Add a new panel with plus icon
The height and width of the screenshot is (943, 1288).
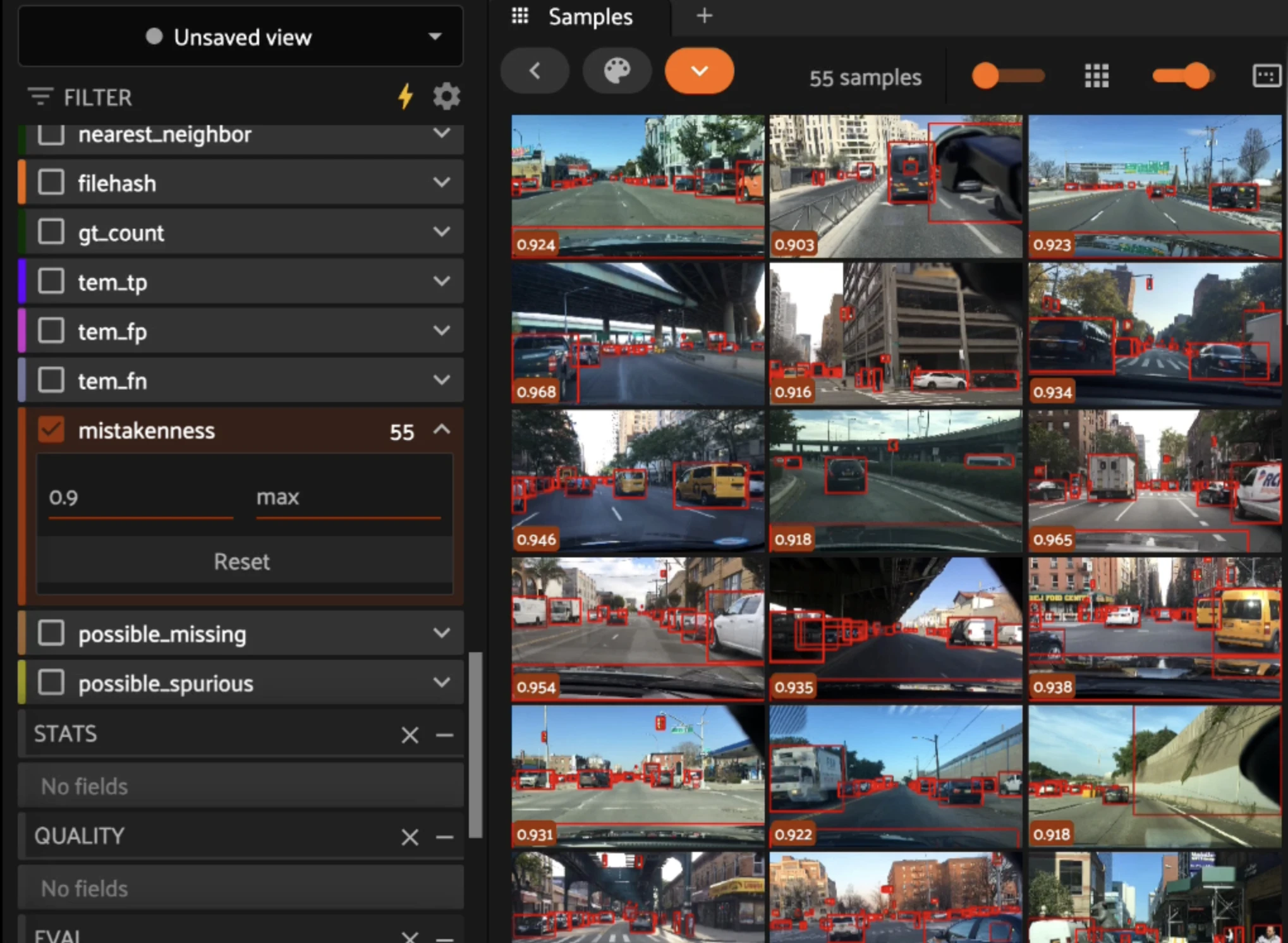704,16
